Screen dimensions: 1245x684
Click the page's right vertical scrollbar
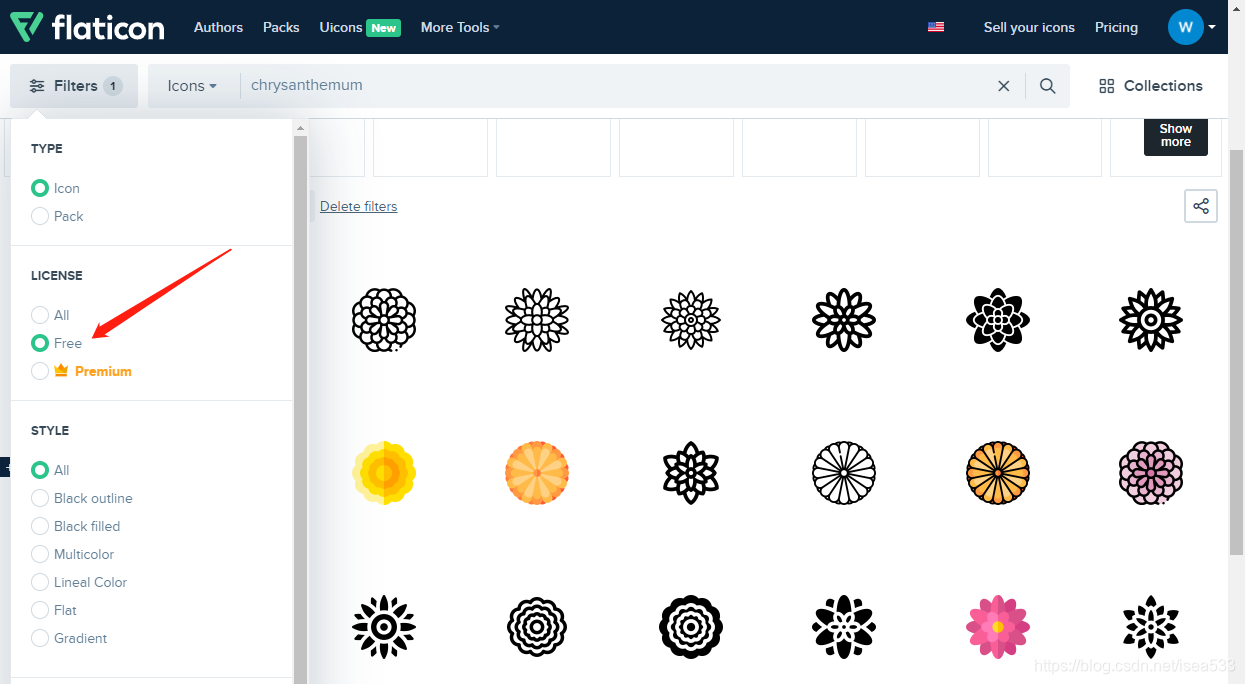[1236, 350]
